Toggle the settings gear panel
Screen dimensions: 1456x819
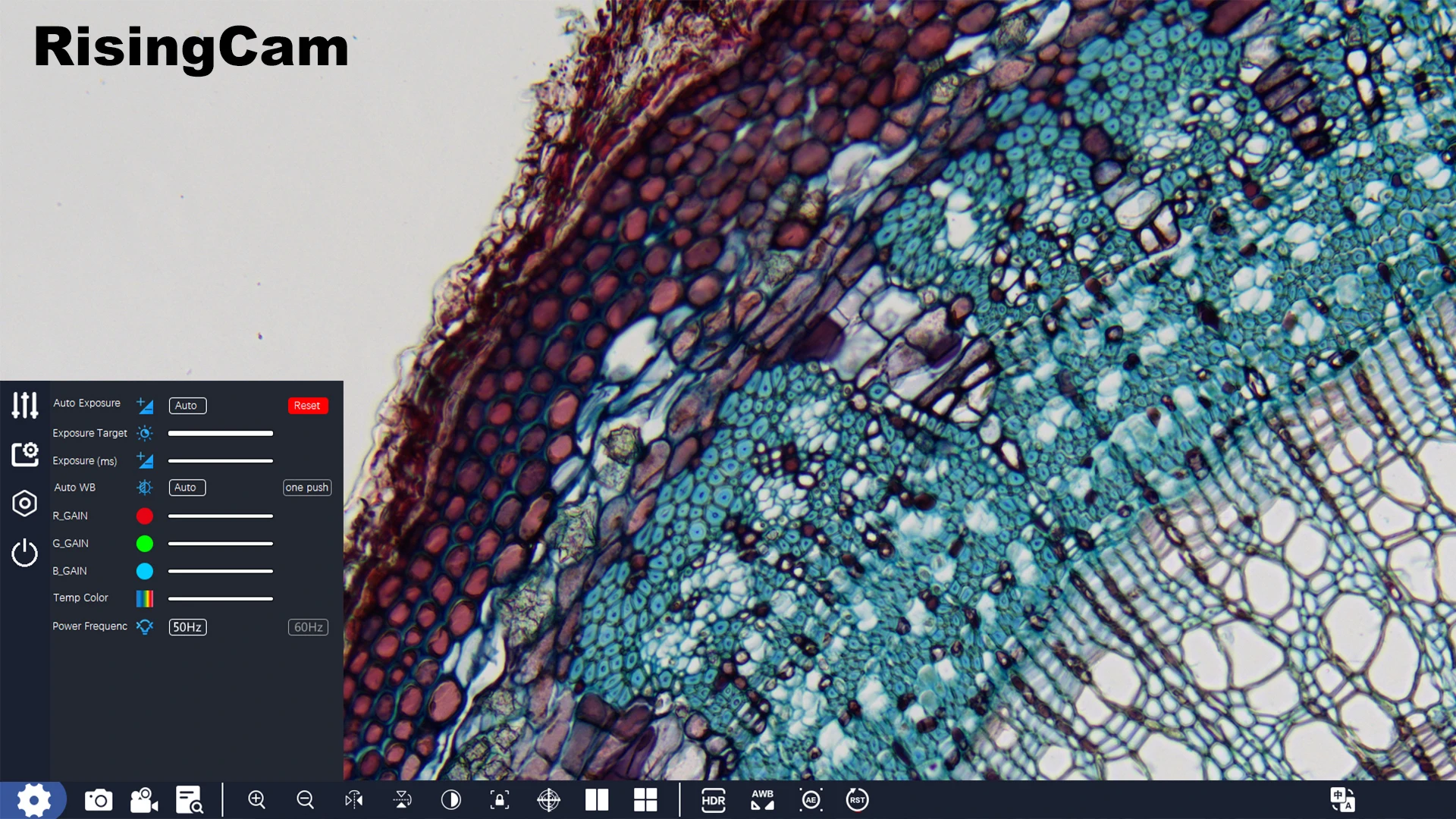tap(33, 800)
